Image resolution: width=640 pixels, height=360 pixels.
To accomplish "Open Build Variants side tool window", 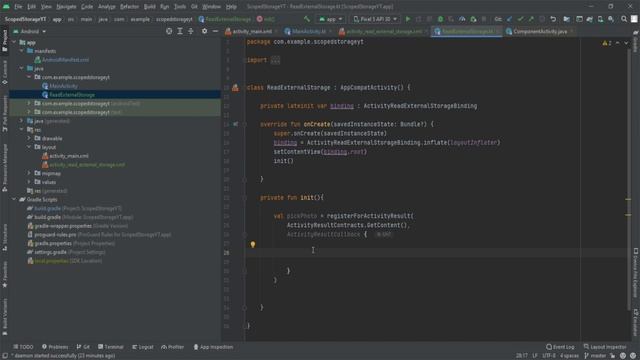I will (x=4, y=316).
